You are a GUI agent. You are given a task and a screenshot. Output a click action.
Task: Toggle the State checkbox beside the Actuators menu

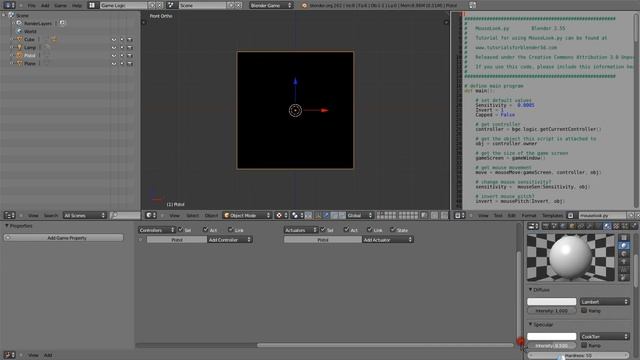pyautogui.click(x=393, y=230)
